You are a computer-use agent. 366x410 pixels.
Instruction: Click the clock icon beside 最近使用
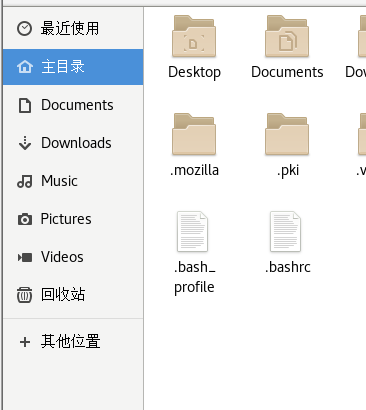pos(25,28)
